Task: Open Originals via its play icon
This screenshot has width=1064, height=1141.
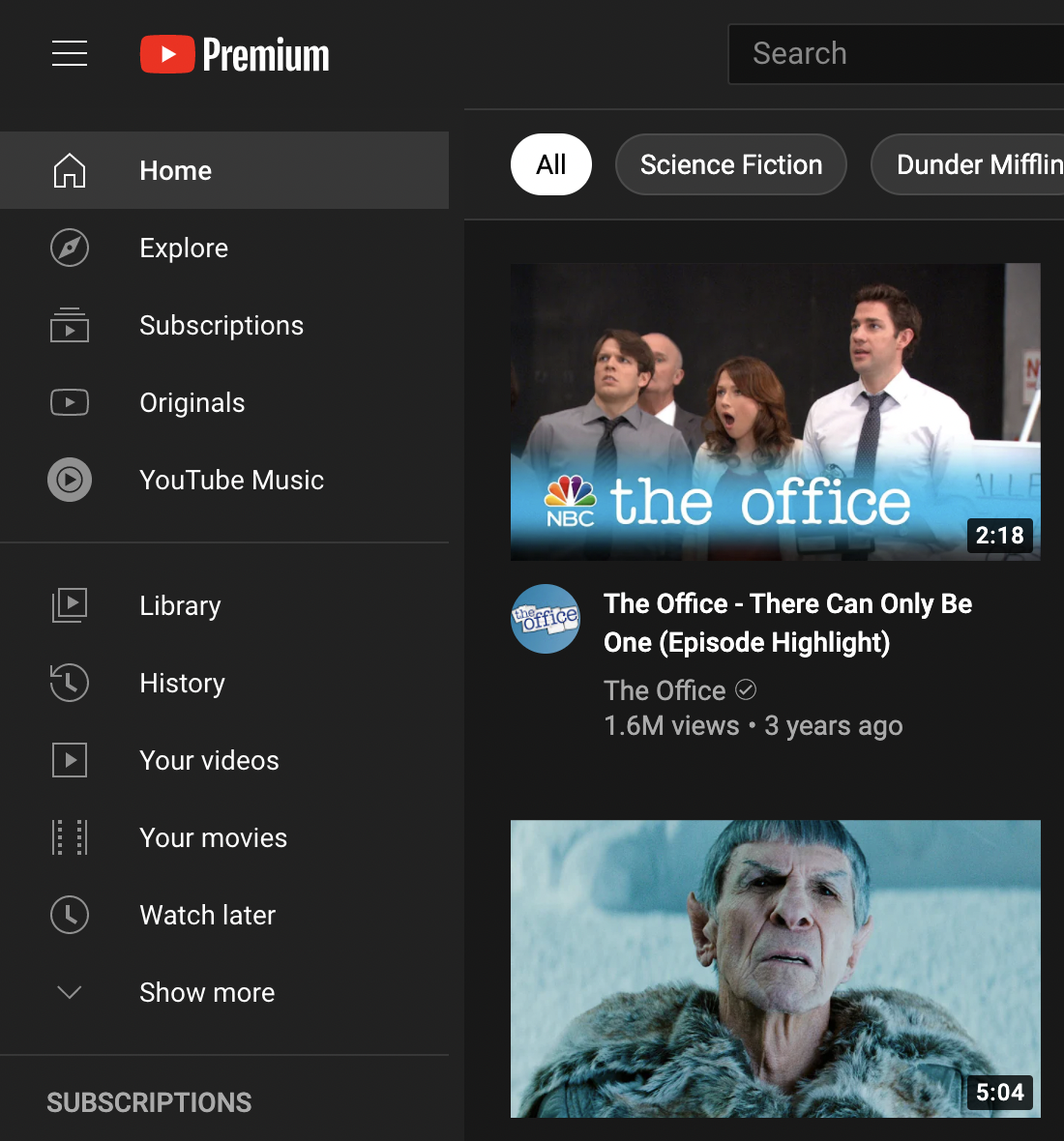Action: (69, 402)
